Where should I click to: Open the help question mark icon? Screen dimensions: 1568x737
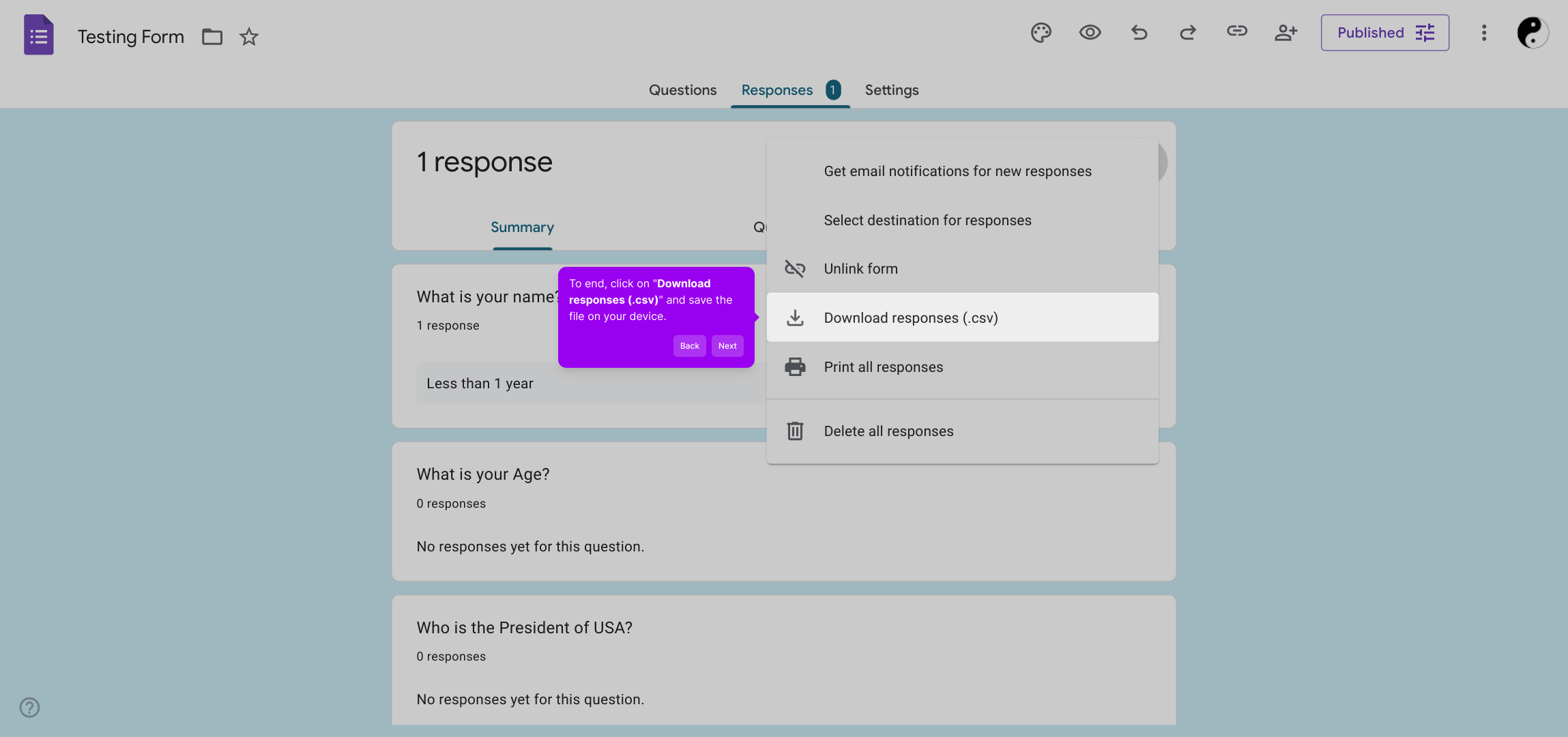(x=29, y=707)
